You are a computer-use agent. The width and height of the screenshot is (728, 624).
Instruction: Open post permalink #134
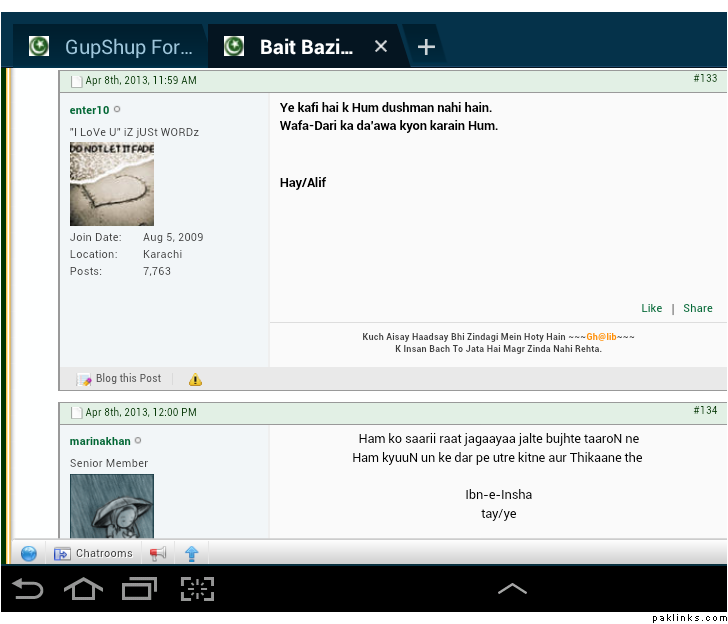point(705,411)
